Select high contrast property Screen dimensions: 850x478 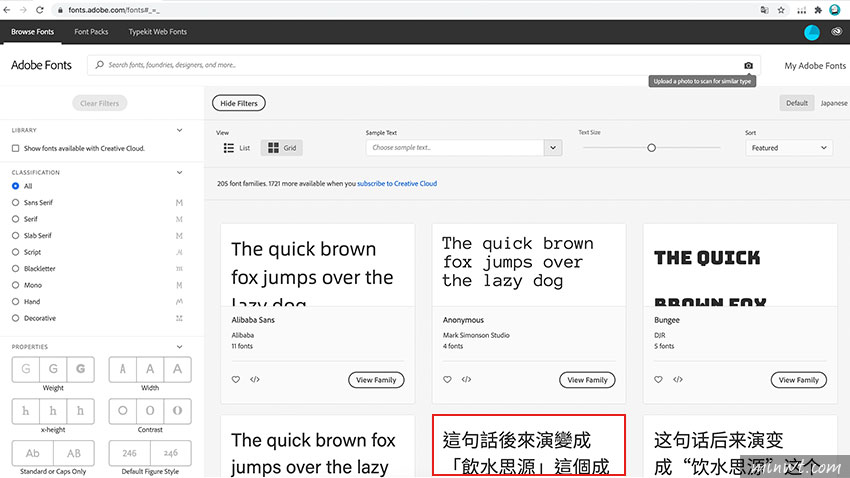[x=177, y=411]
